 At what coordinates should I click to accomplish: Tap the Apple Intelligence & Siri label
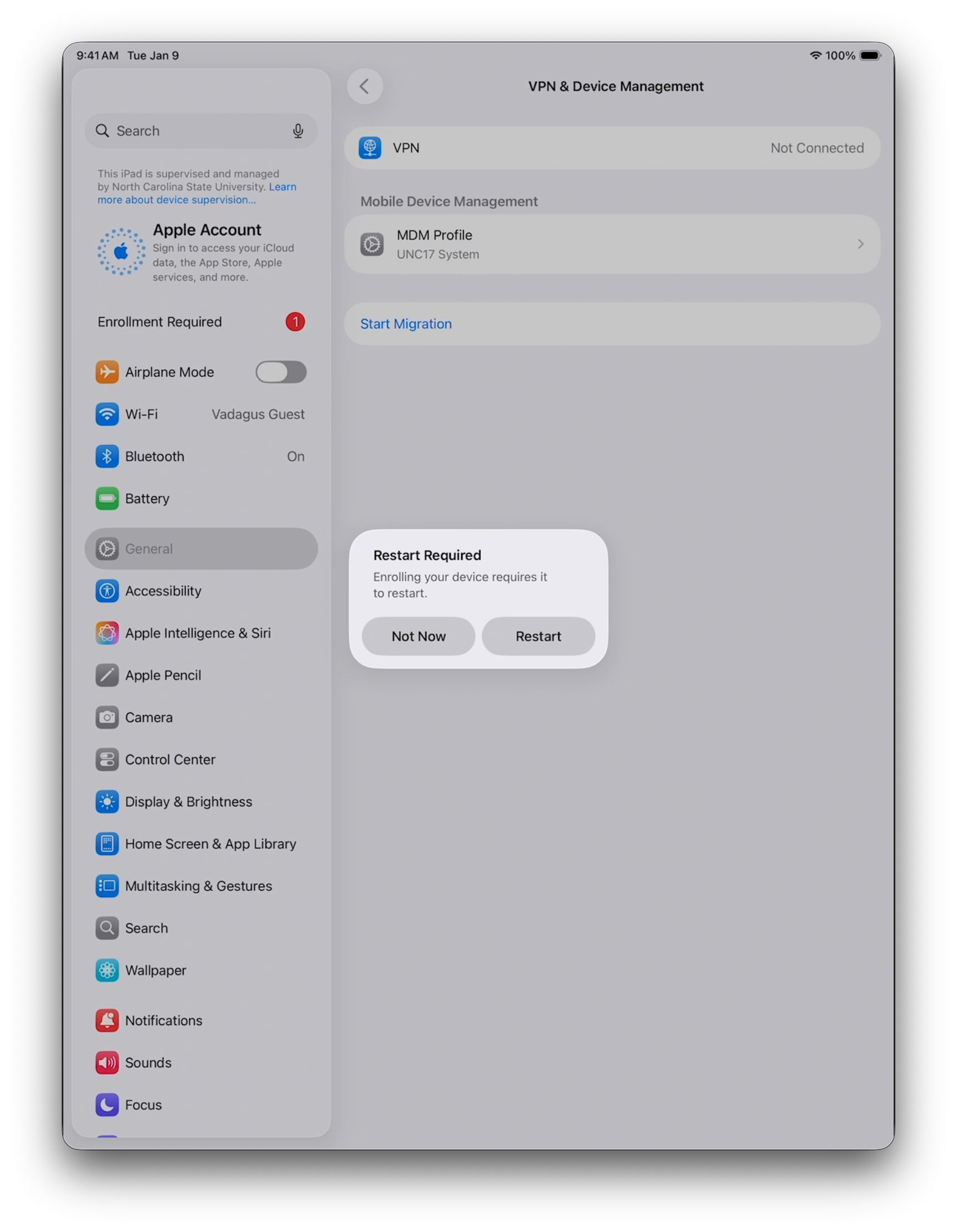tap(199, 634)
